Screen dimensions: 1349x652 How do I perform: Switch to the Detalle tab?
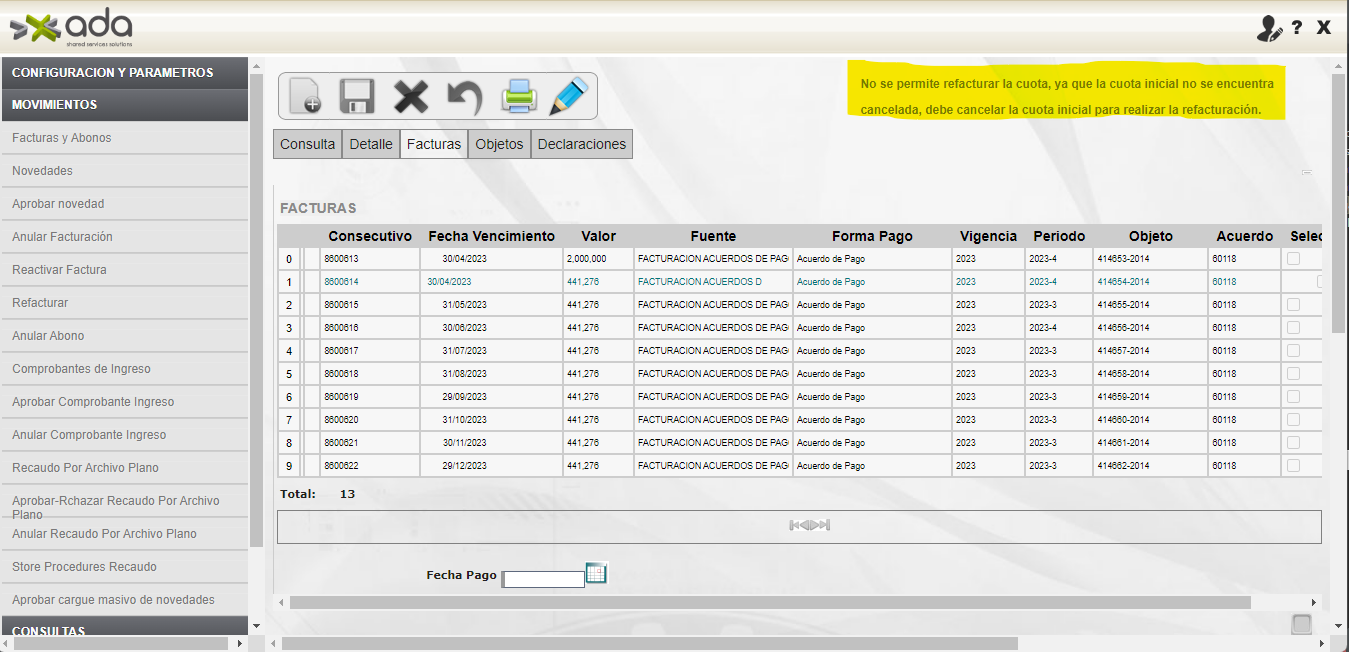click(371, 144)
